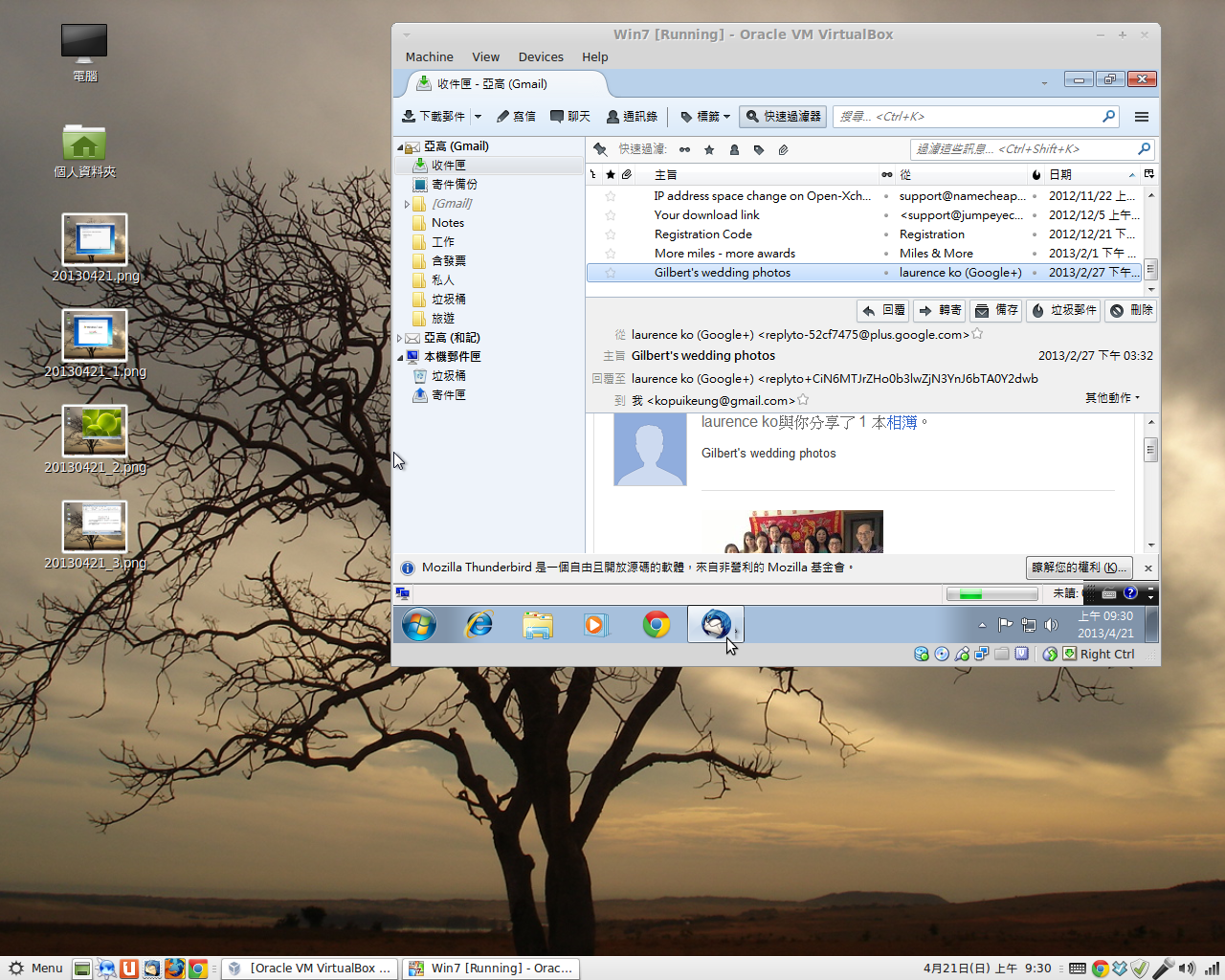Star the Registration Code message
The image size is (1225, 980).
pyautogui.click(x=611, y=234)
